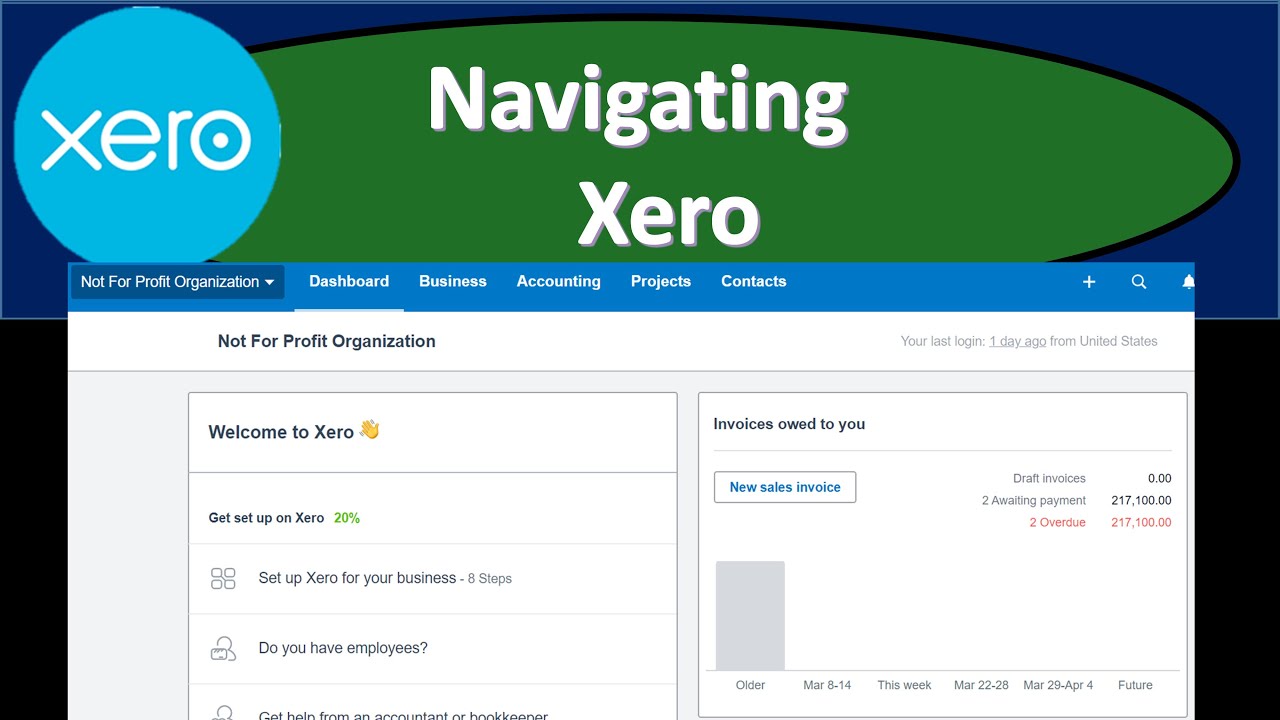The height and width of the screenshot is (720, 1280).
Task: Open the Business menu
Action: click(453, 282)
